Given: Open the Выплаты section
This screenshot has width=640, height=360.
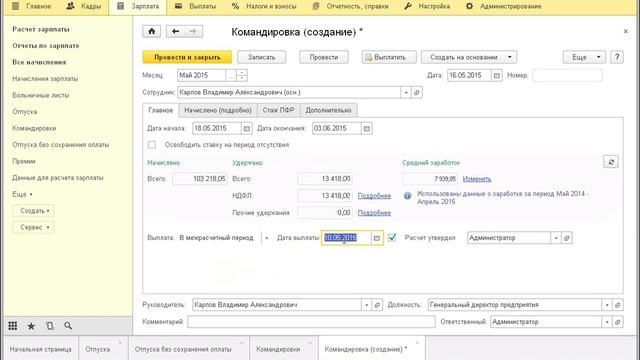Looking at the screenshot, I should click(x=196, y=7).
